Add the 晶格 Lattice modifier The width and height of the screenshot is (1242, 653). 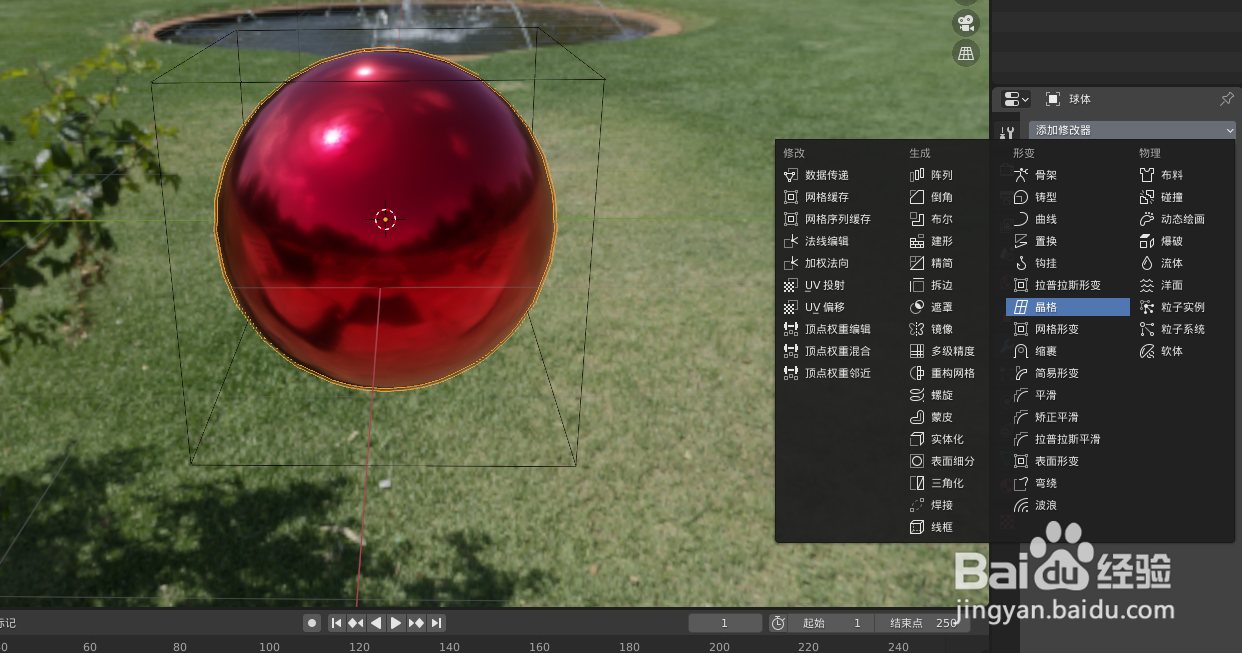(x=1067, y=307)
